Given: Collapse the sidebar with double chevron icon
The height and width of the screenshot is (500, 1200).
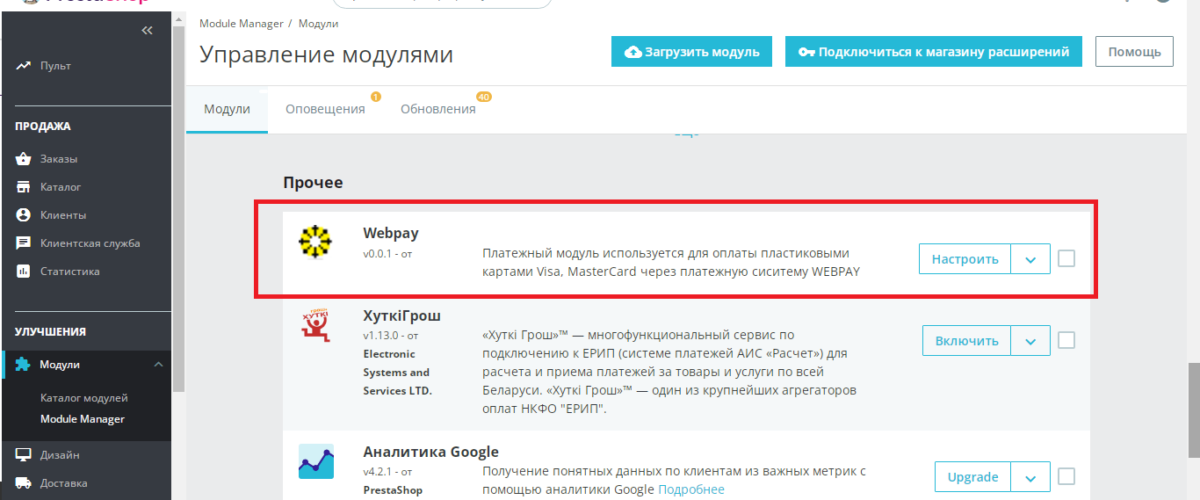Looking at the screenshot, I should [147, 31].
